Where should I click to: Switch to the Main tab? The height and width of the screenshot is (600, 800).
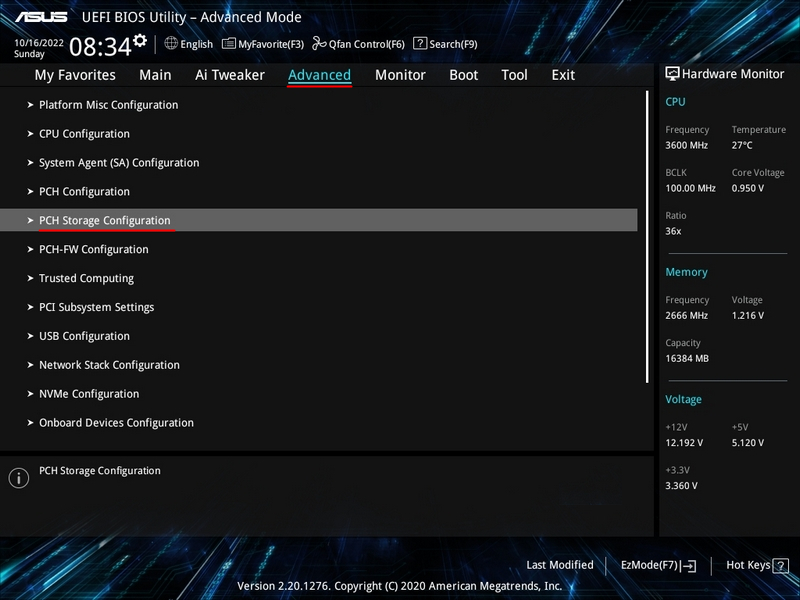(x=155, y=75)
